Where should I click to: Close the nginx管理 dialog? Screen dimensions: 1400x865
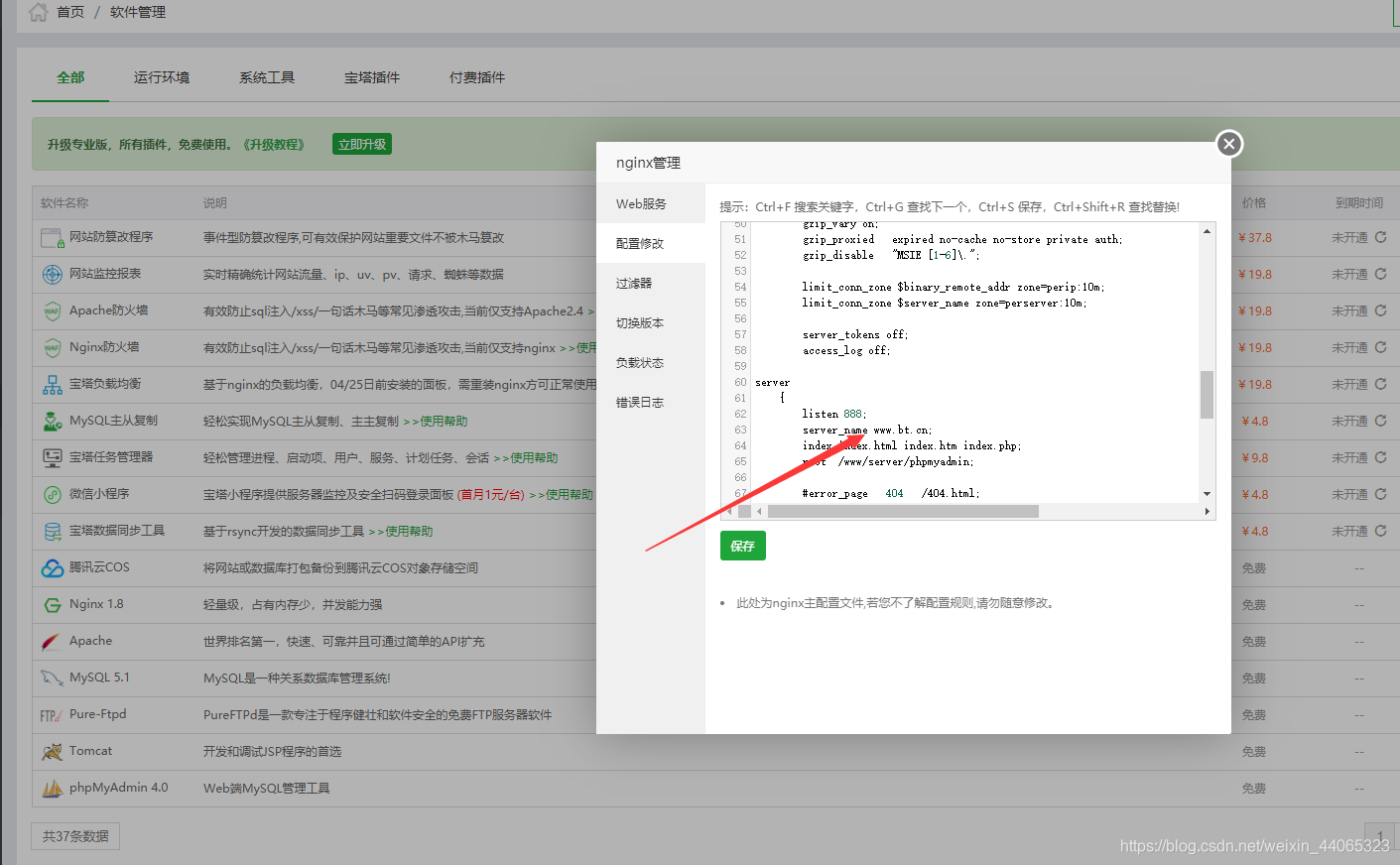tap(1229, 144)
